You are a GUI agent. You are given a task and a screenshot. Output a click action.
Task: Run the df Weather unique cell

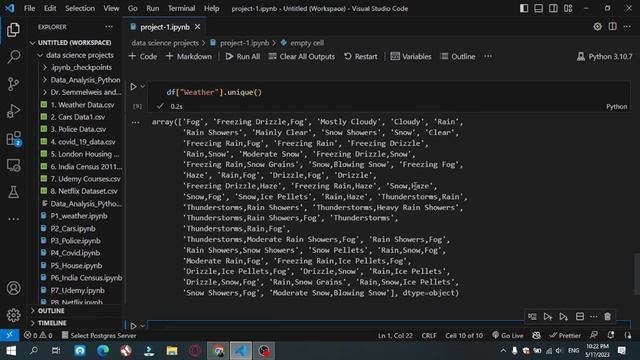tap(133, 87)
